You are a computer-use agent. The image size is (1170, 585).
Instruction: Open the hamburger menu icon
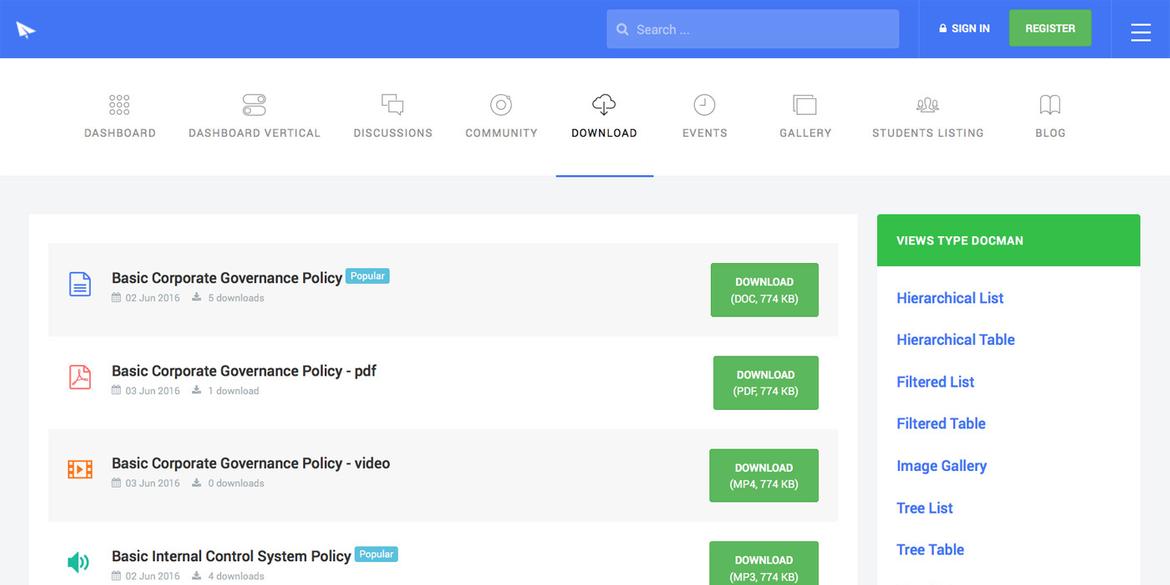pyautogui.click(x=1140, y=32)
